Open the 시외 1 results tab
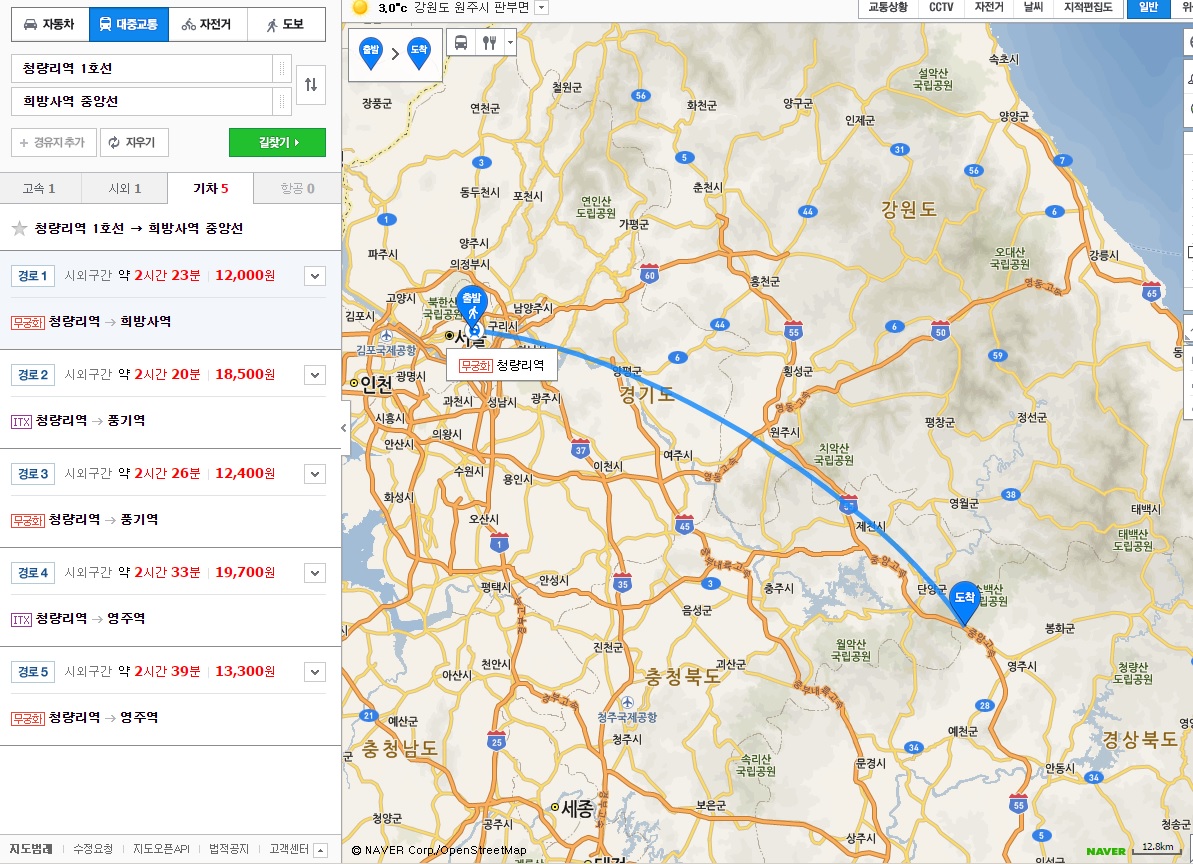 tap(125, 189)
